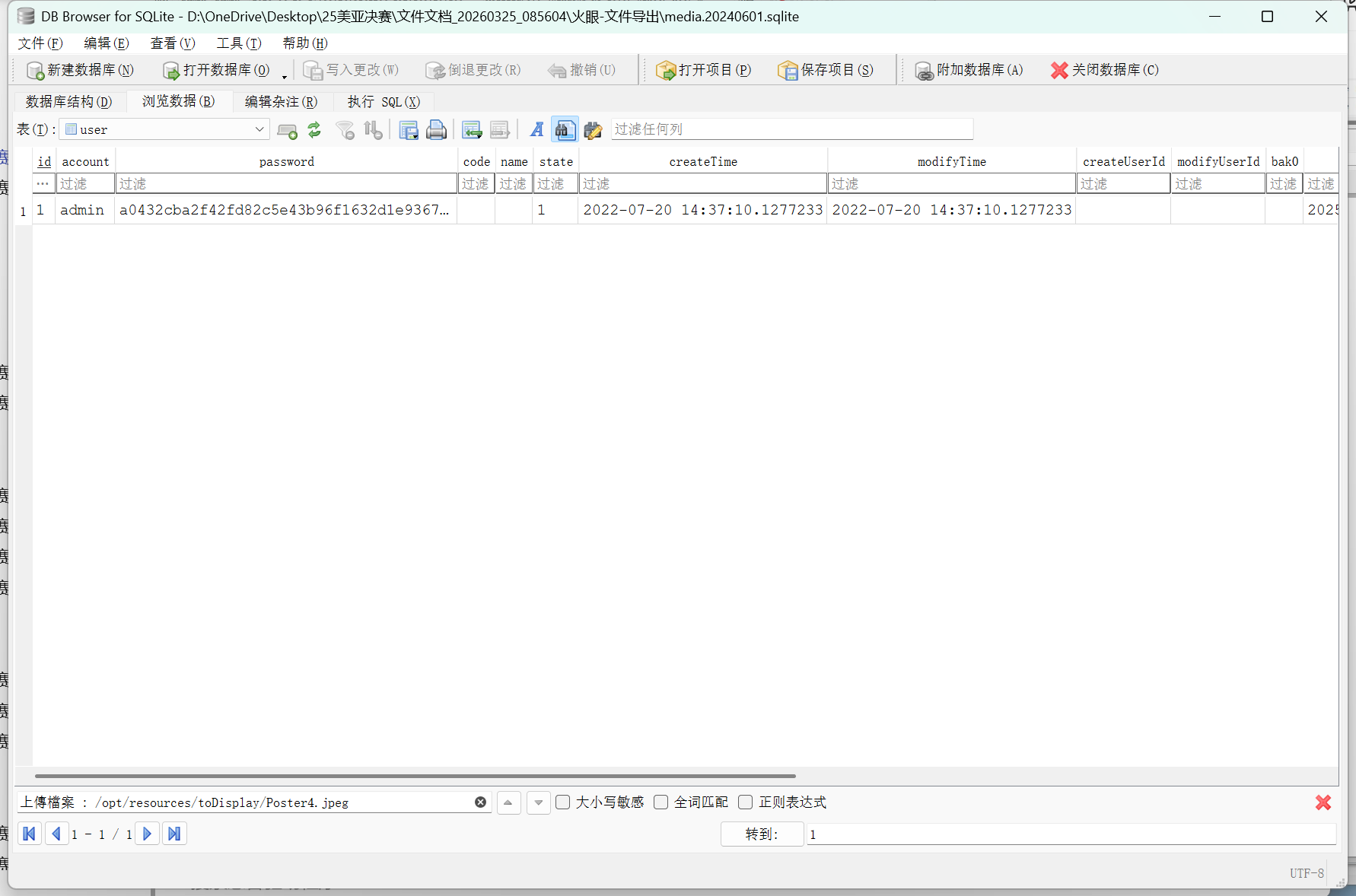This screenshot has height=896, width=1356.
Task: Enable the 正则表达式 regex checkbox
Action: 746,802
